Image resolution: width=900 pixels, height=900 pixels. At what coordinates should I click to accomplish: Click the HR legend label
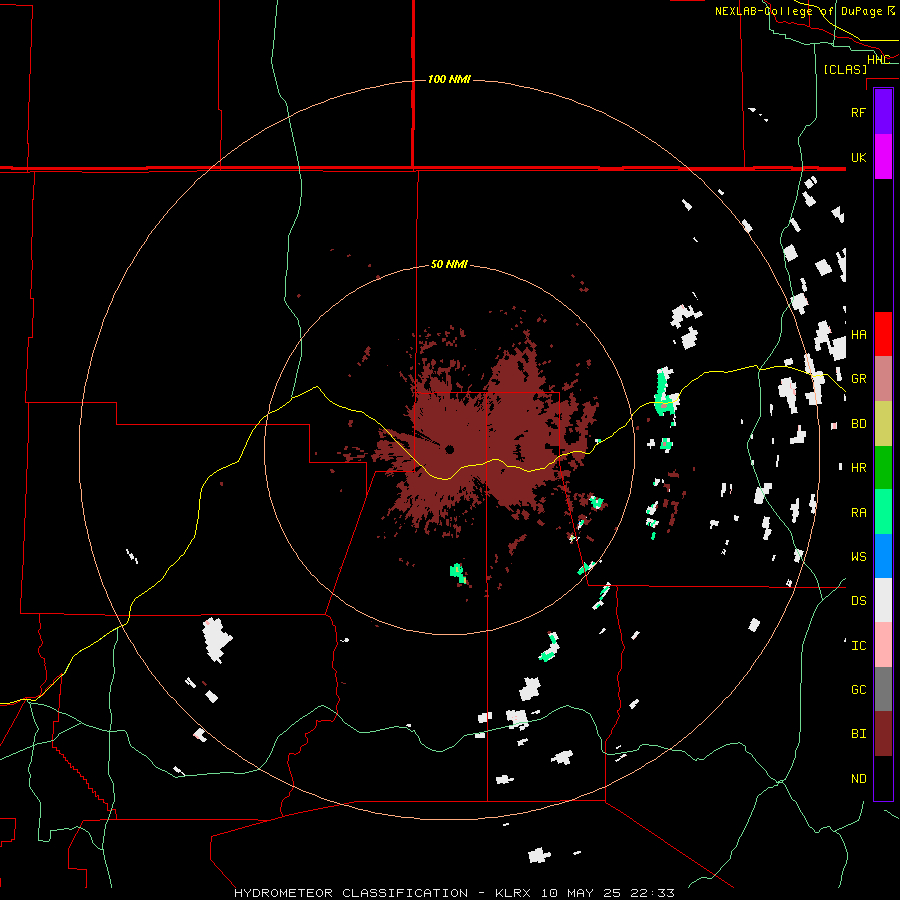(x=858, y=468)
